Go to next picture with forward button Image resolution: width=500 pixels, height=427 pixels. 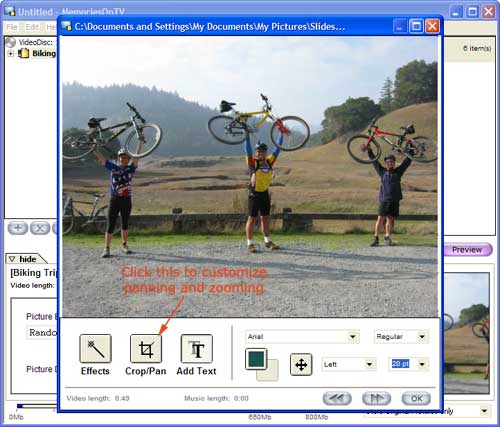tap(376, 398)
